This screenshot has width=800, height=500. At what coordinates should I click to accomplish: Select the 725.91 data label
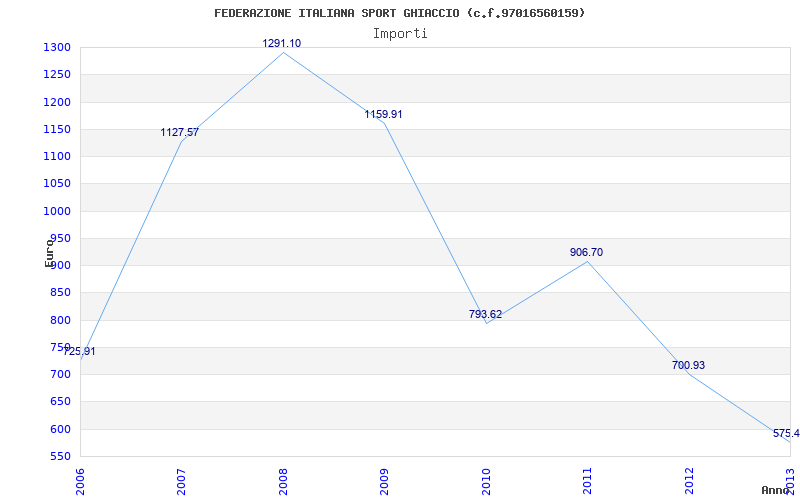[79, 352]
